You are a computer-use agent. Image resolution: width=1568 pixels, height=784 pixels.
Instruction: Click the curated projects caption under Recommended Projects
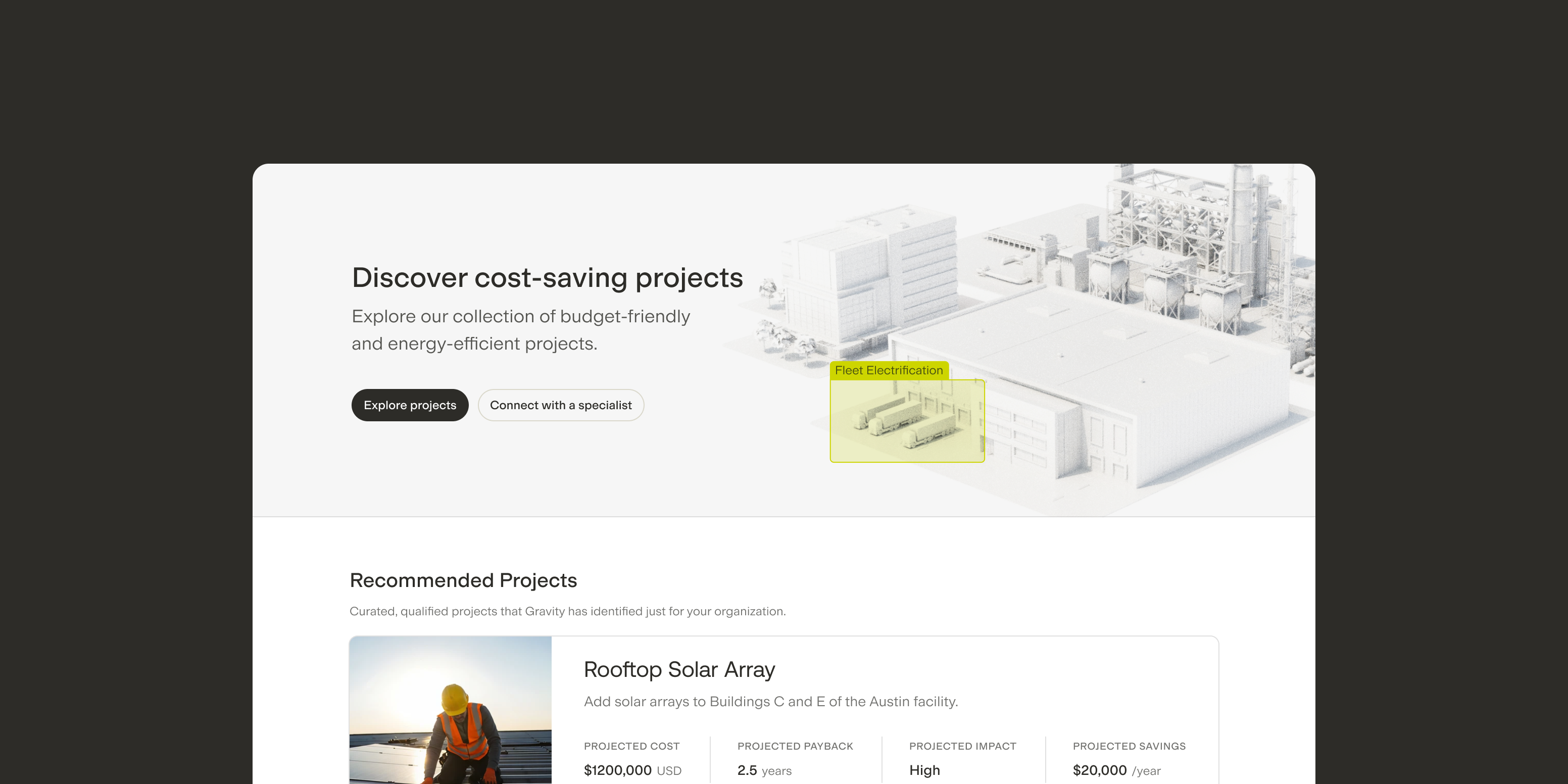[567, 611]
